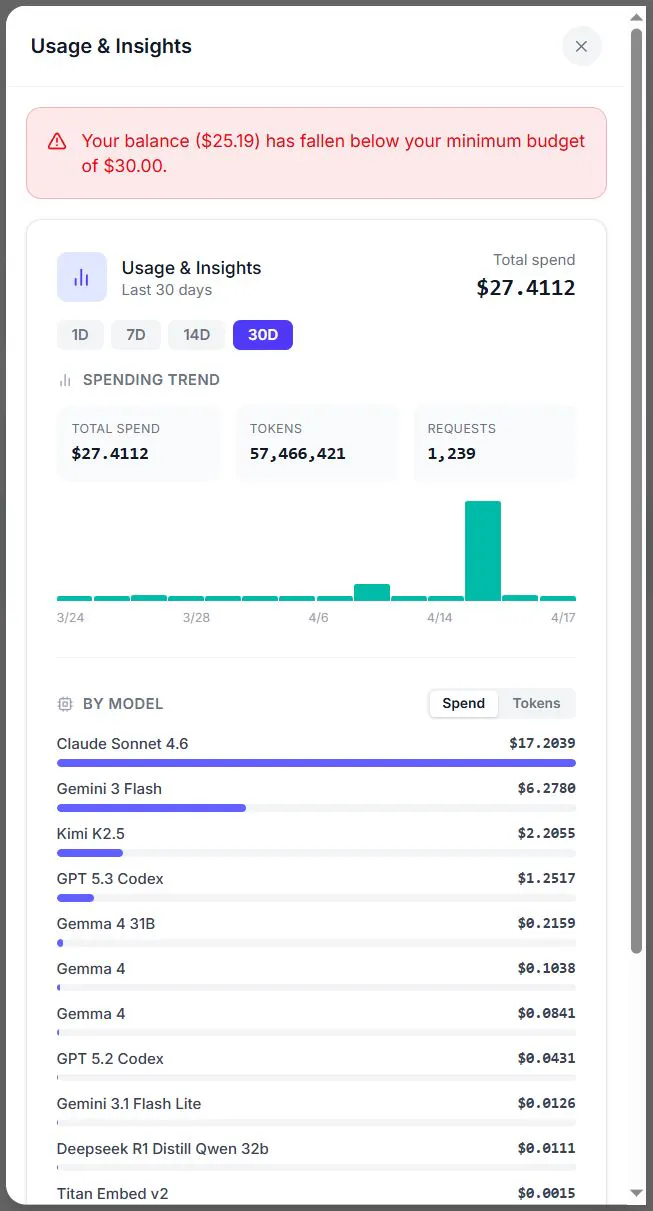Click the Claude Sonnet 4.6 spend bar
The height and width of the screenshot is (1211, 653).
tap(316, 763)
